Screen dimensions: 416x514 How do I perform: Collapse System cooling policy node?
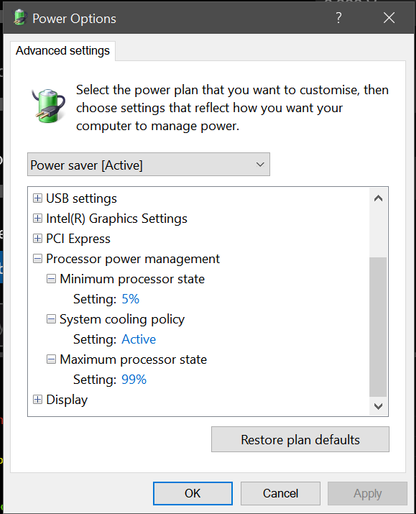[x=51, y=319]
